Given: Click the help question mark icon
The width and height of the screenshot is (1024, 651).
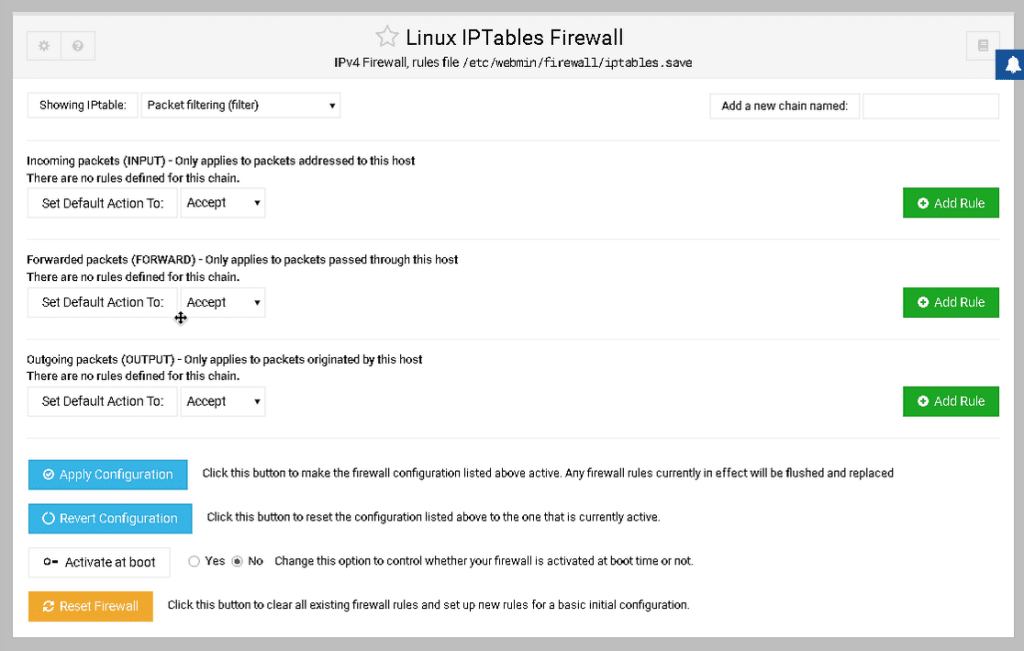Looking at the screenshot, I should (x=79, y=44).
